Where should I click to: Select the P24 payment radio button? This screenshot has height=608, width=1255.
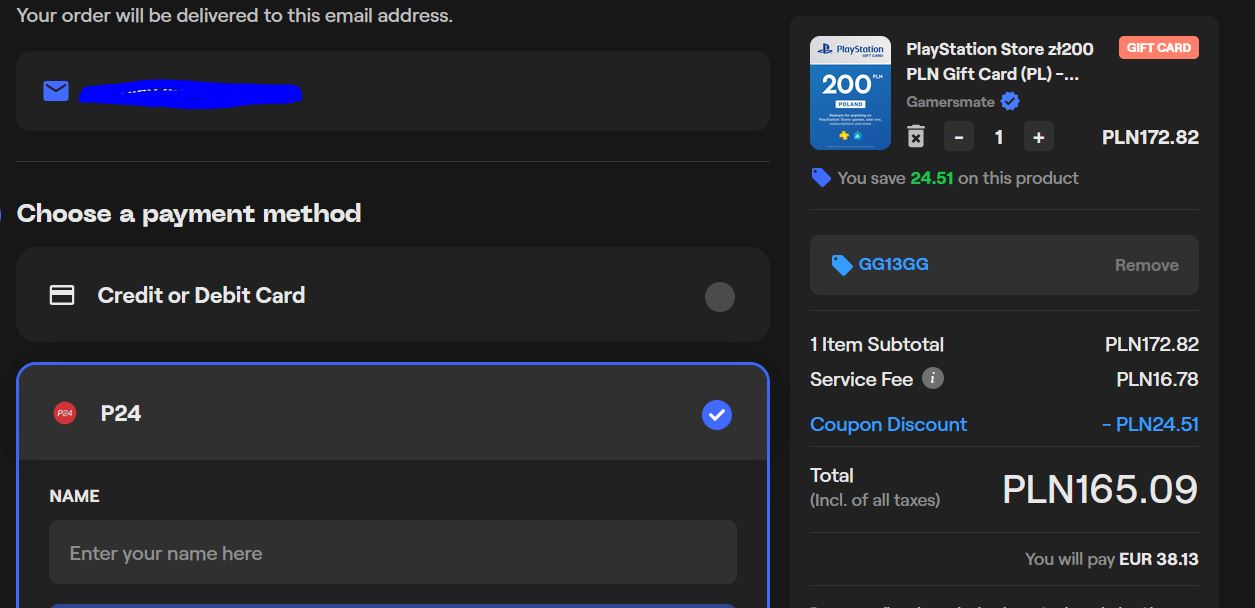tap(717, 414)
